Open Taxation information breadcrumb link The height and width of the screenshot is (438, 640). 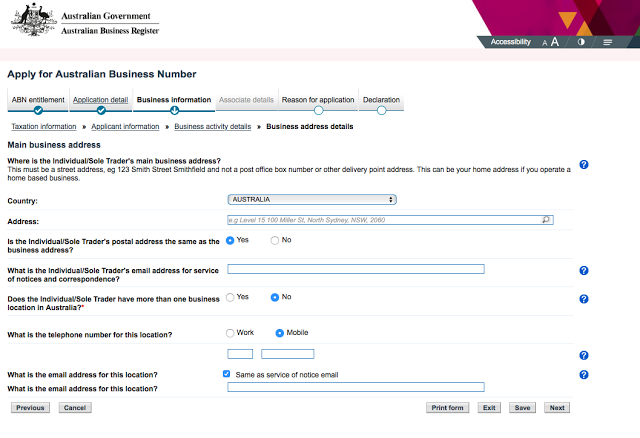(x=44, y=127)
